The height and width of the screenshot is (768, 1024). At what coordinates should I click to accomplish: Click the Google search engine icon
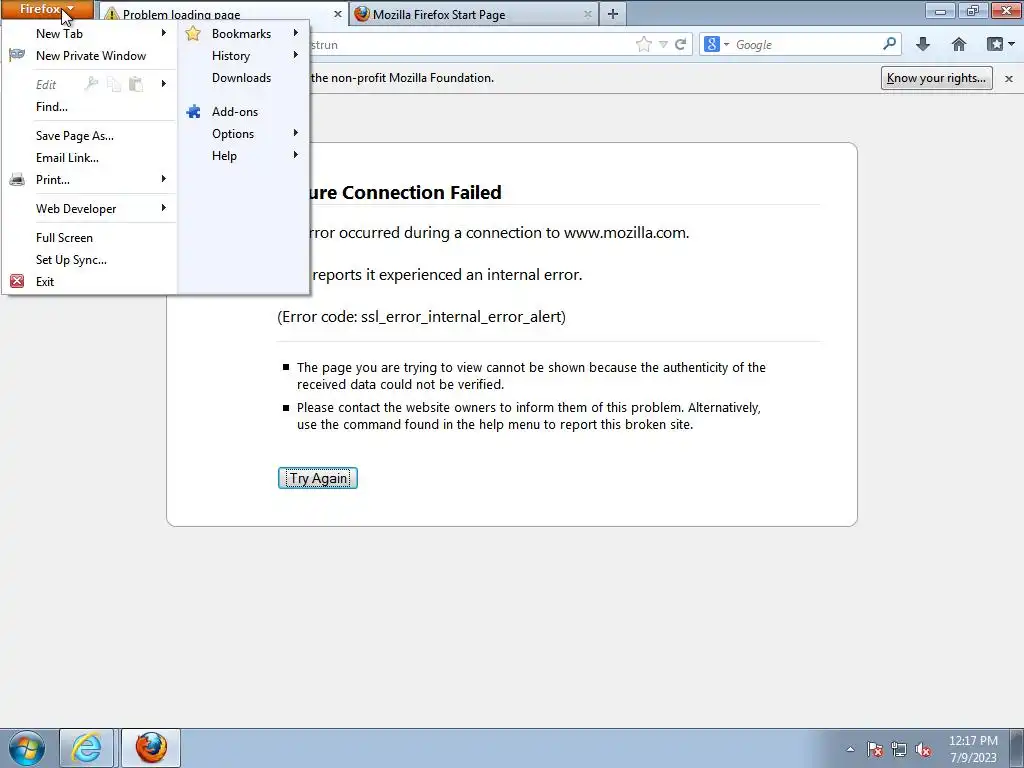(x=712, y=44)
